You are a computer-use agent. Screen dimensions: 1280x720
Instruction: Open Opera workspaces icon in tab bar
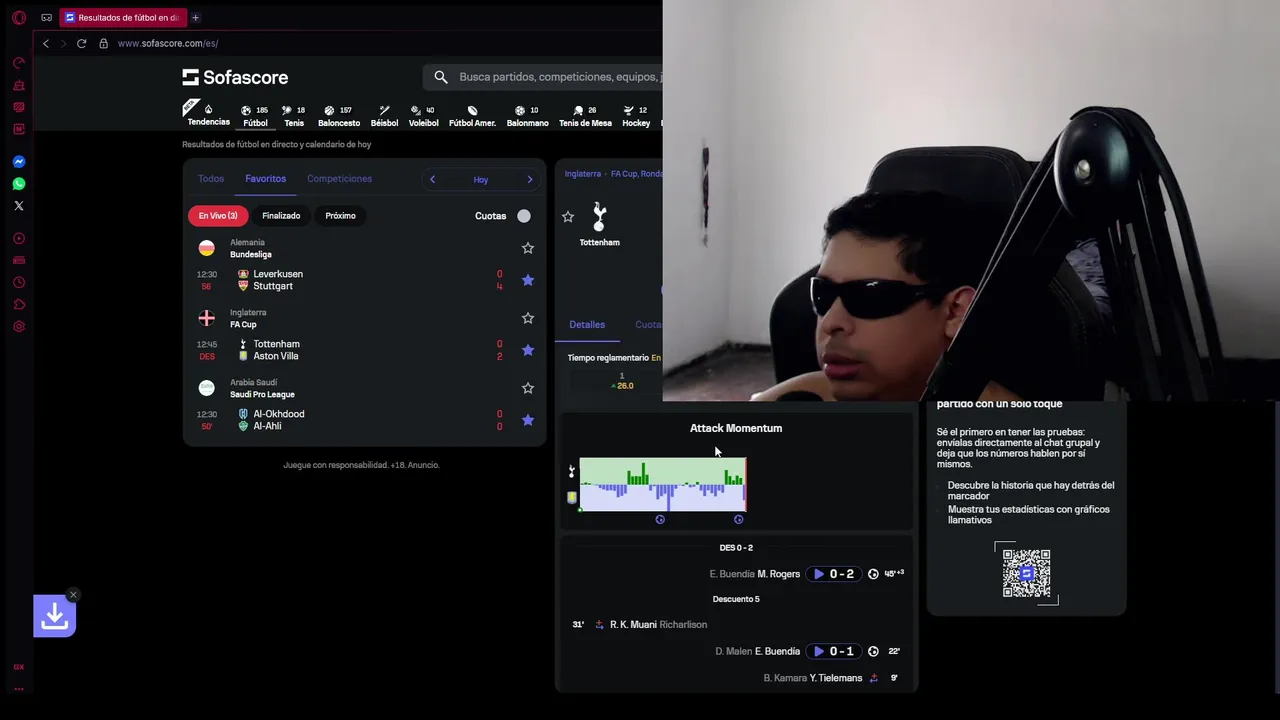click(x=46, y=17)
